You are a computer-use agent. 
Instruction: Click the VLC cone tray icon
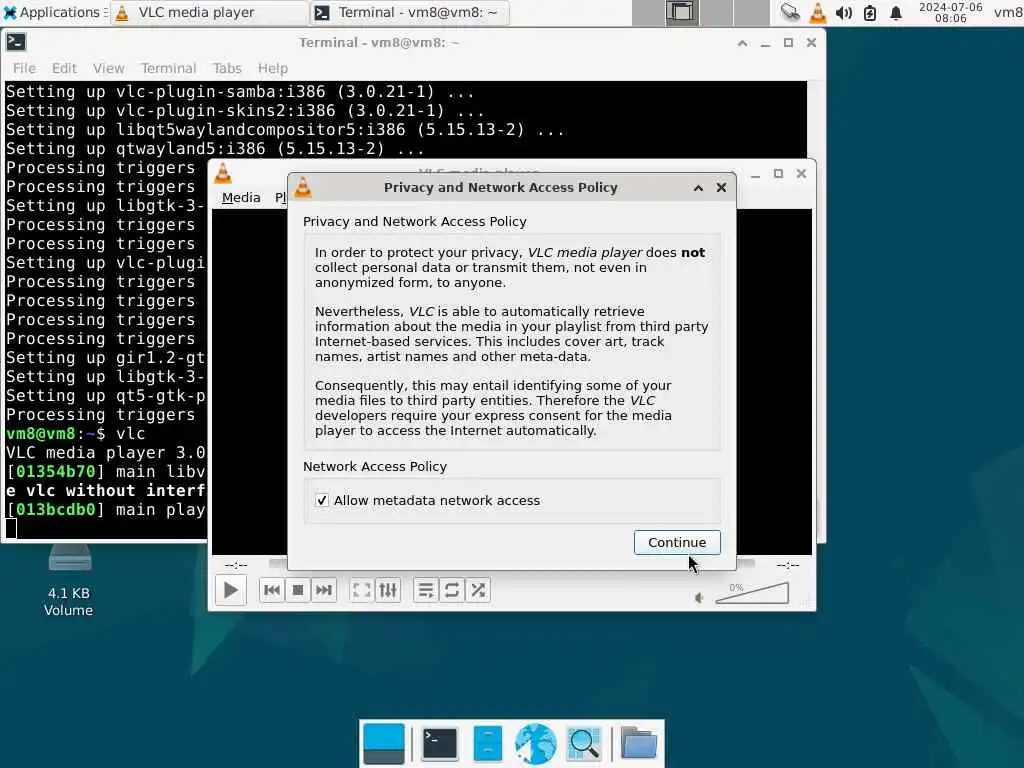(x=817, y=12)
